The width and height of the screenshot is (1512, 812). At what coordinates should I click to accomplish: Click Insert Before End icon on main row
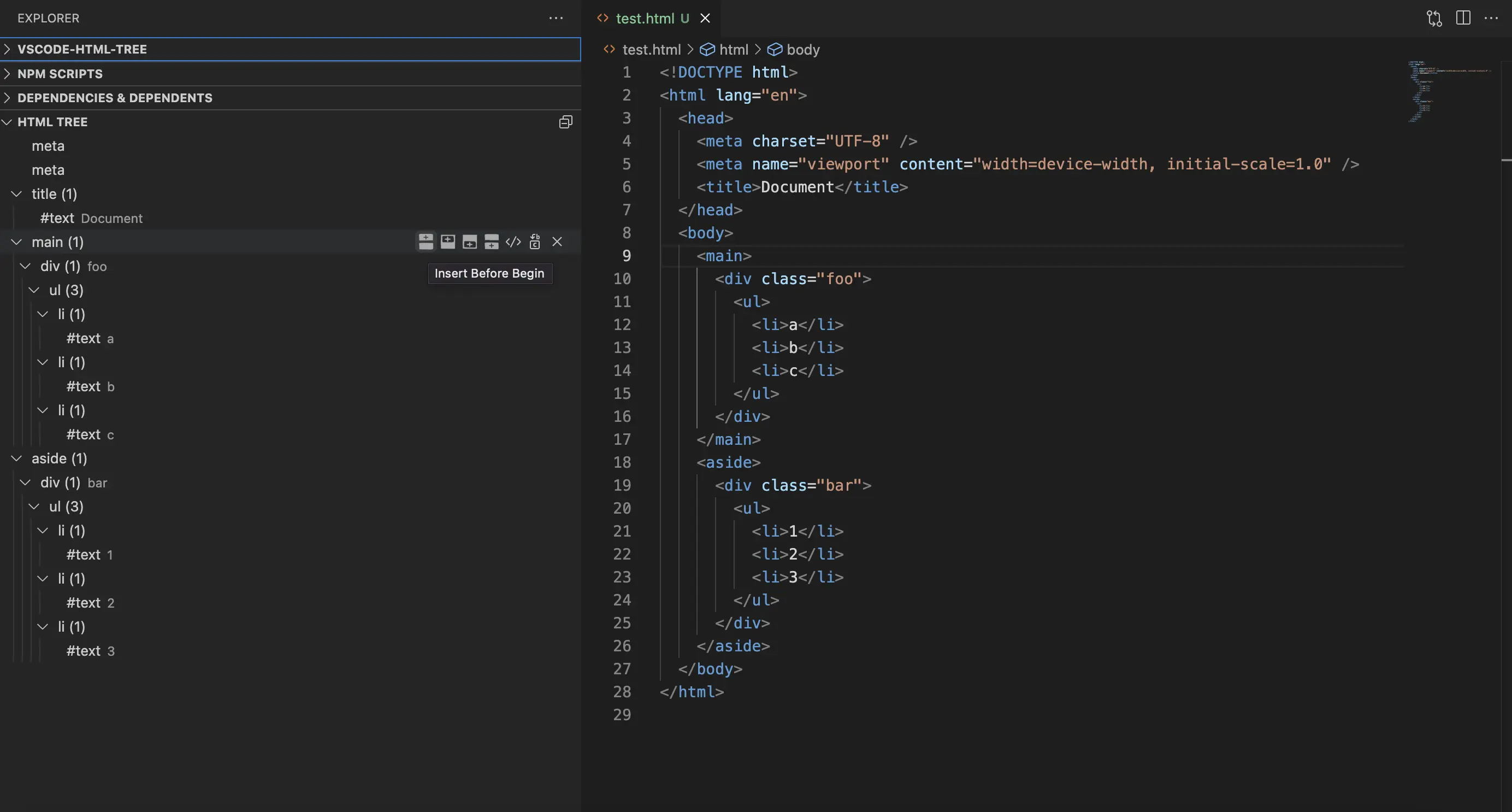[x=470, y=242]
